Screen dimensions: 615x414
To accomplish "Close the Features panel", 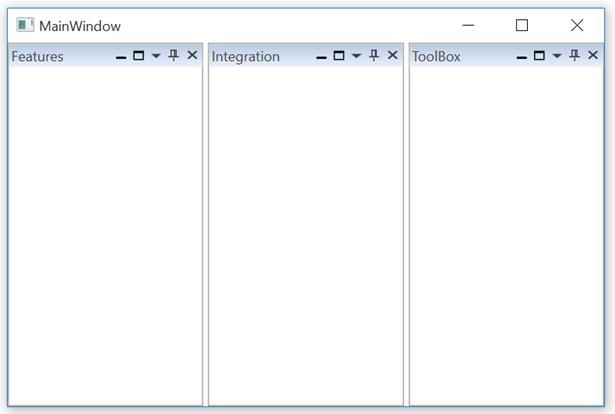I will 192,55.
